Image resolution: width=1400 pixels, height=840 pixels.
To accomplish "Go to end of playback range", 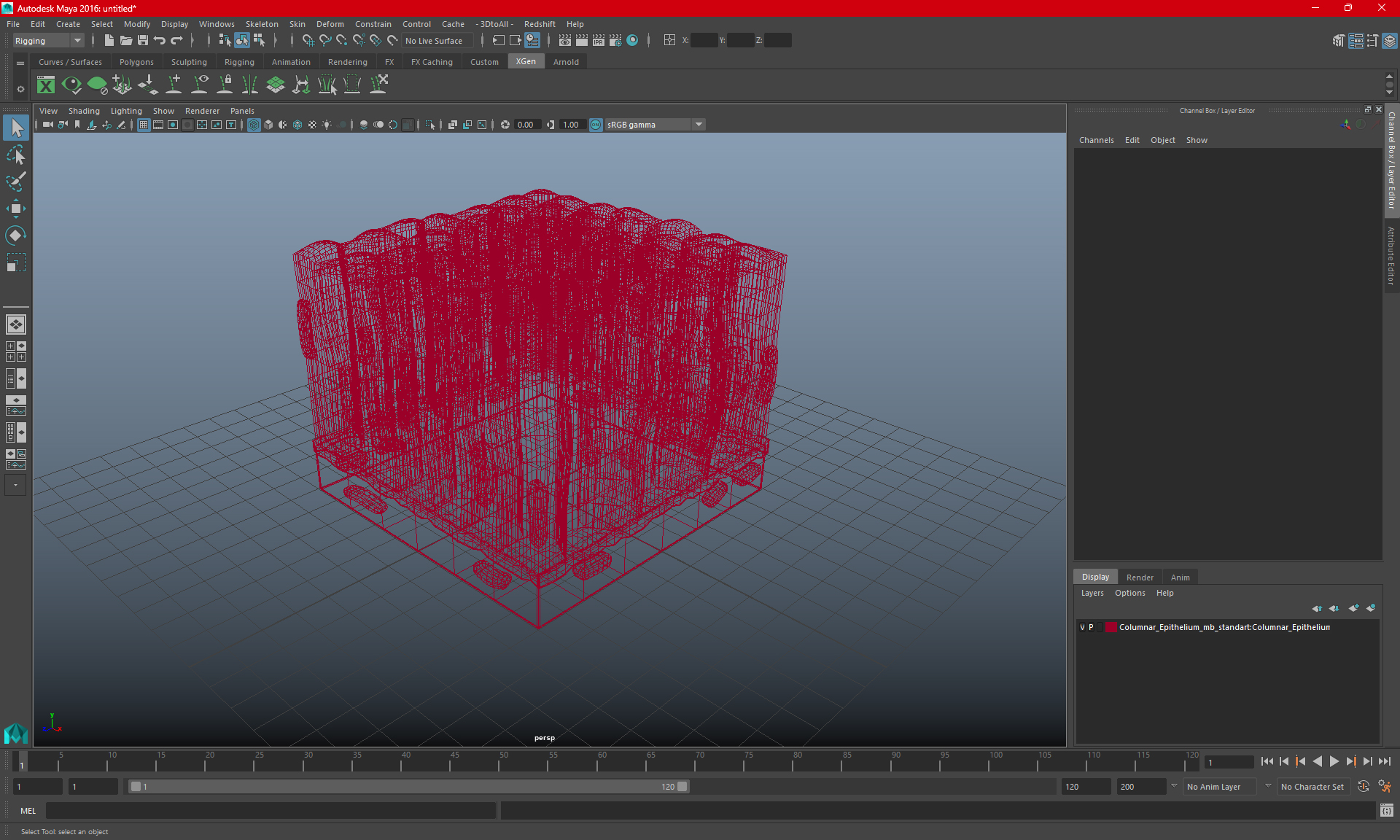I will coord(1384,761).
